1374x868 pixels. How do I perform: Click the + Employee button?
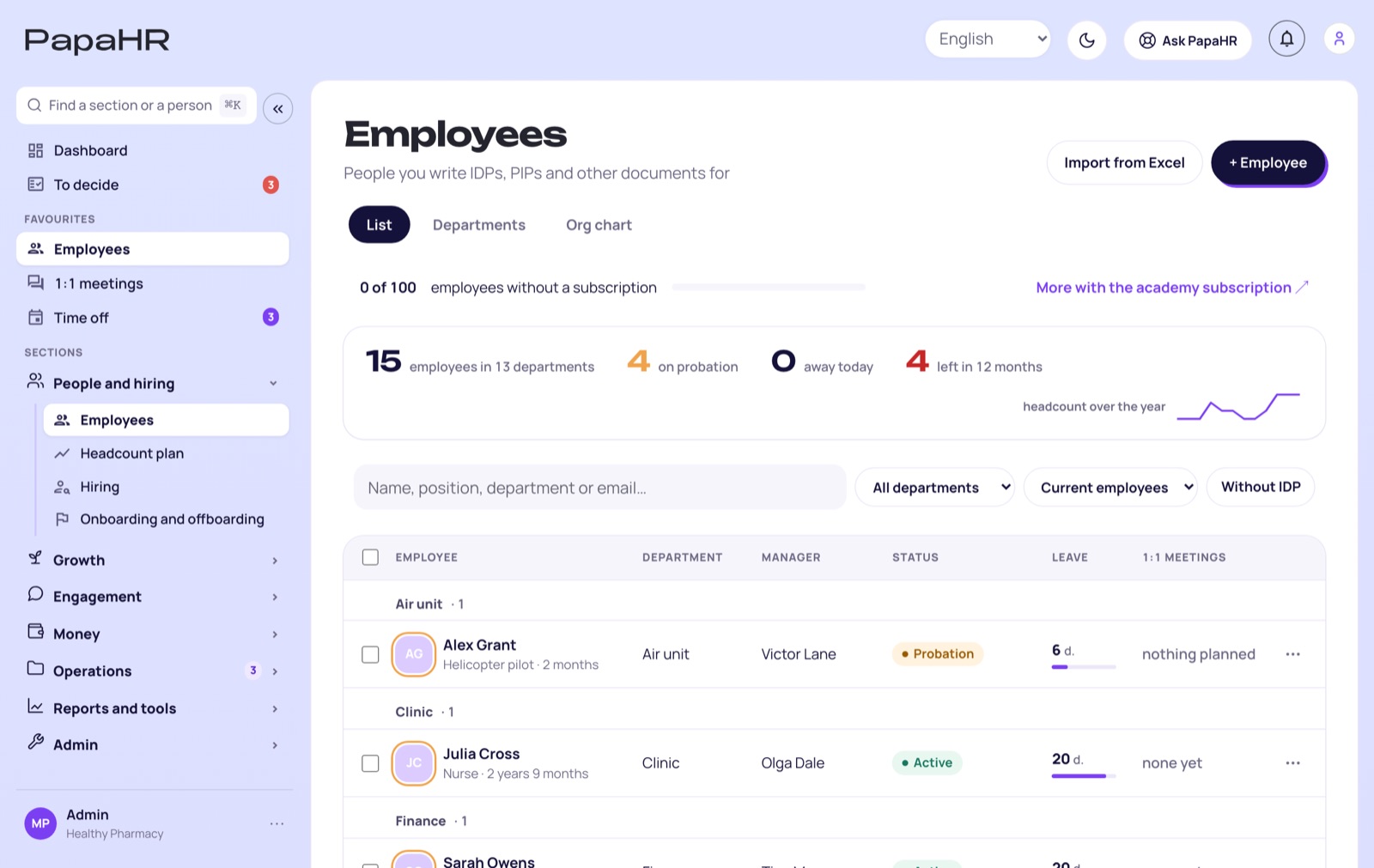pos(1268,162)
